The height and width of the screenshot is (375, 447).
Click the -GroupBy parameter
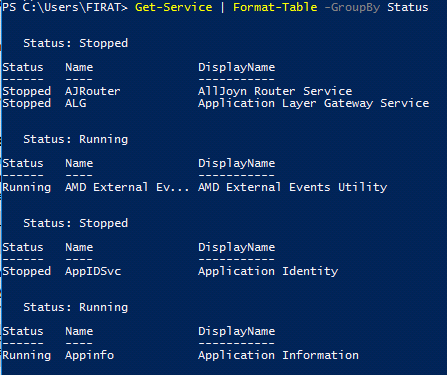(352, 7)
